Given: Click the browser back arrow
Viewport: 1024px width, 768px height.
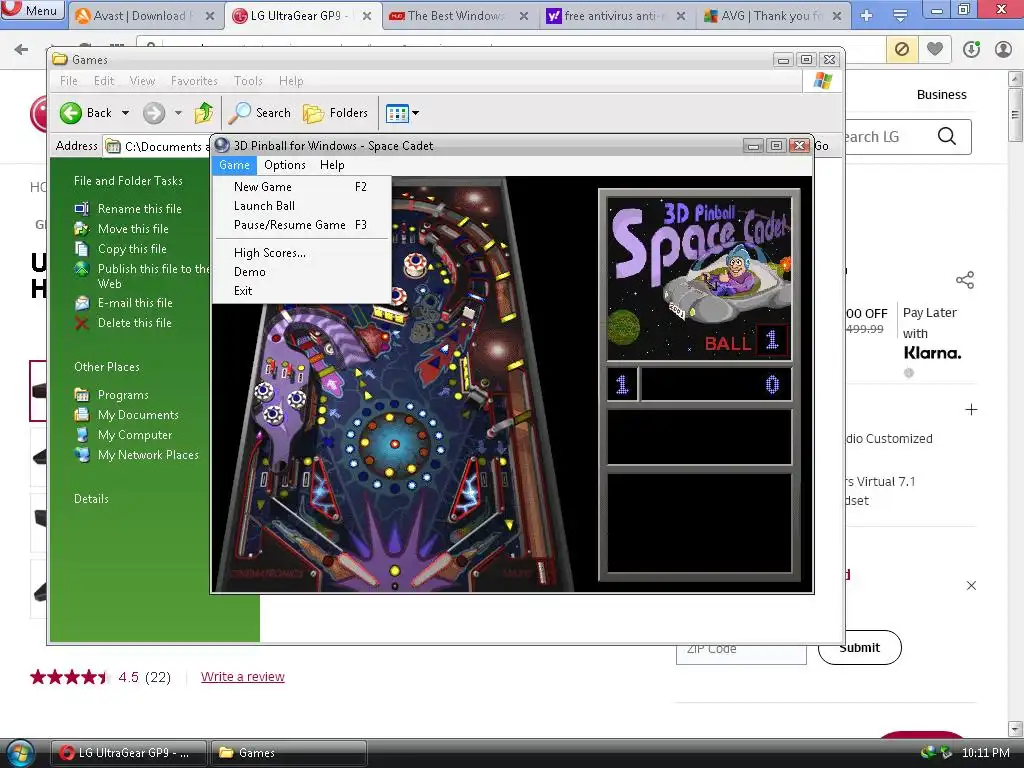Looking at the screenshot, I should point(21,49).
